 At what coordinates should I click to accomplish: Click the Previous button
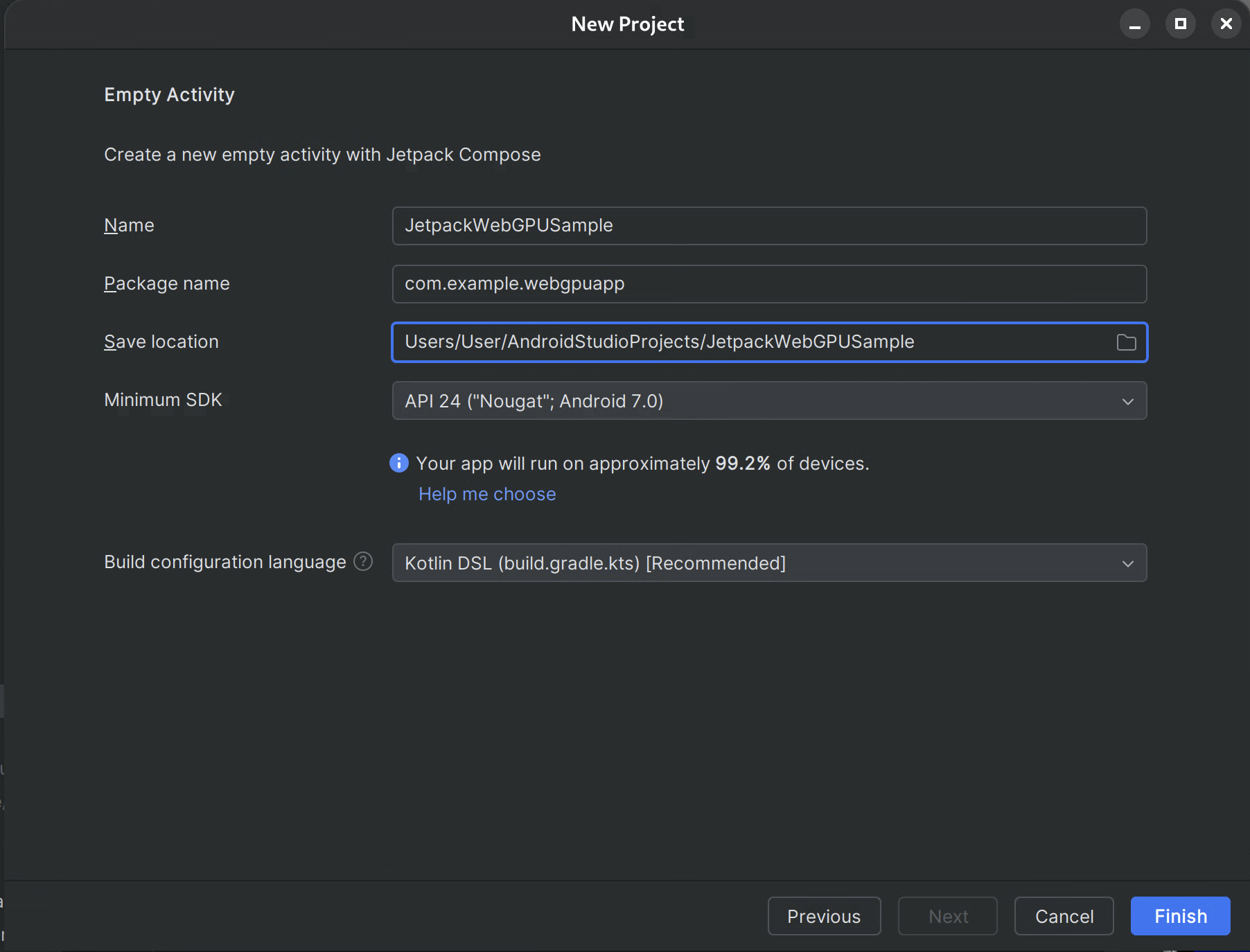tap(824, 916)
